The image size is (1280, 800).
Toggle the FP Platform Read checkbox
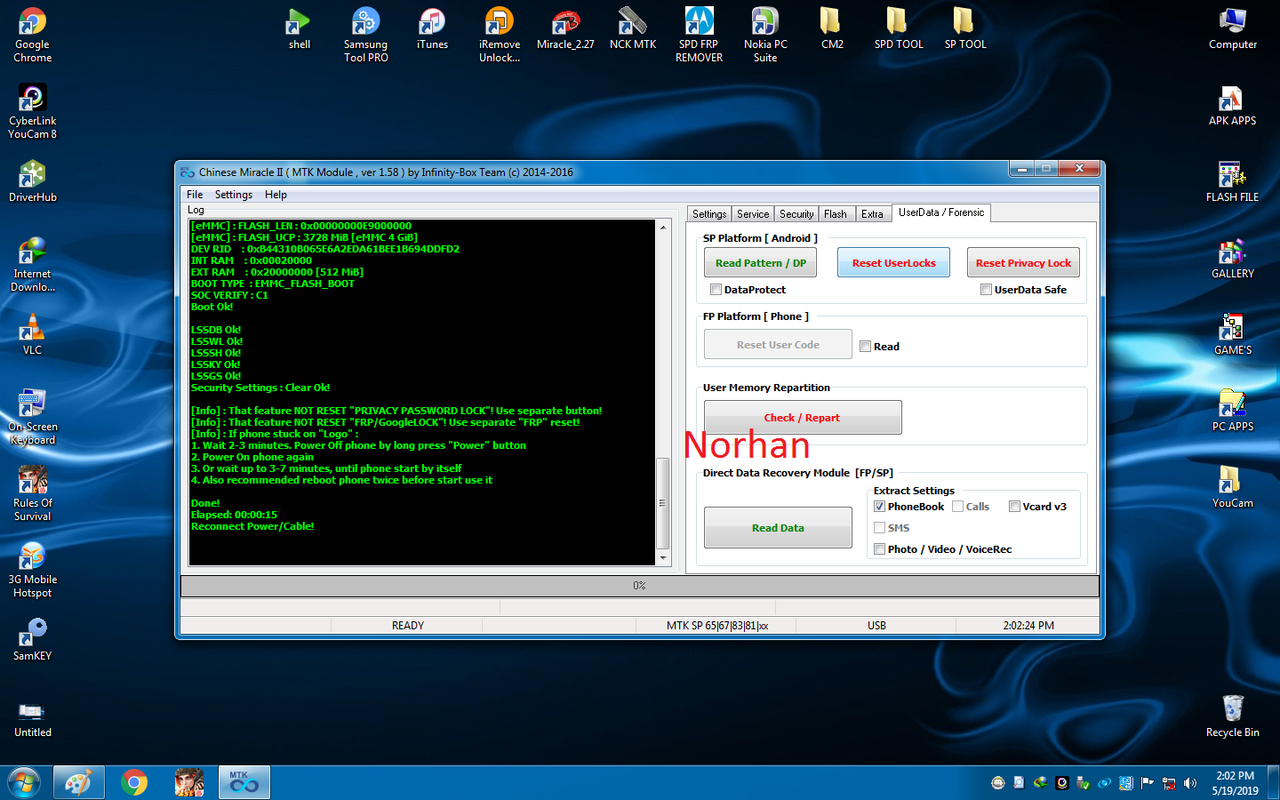pos(865,346)
